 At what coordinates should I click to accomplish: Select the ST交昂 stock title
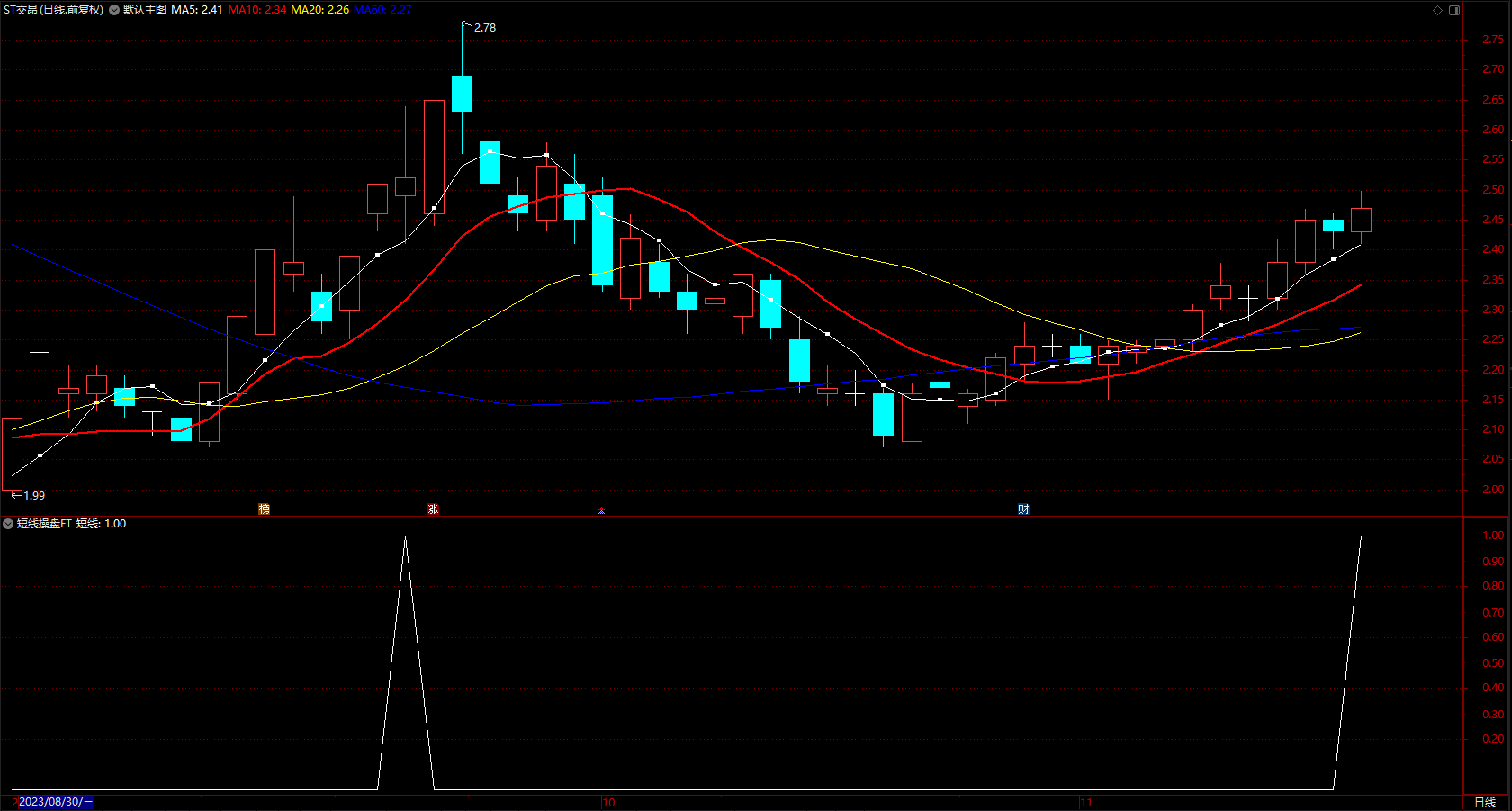click(53, 10)
